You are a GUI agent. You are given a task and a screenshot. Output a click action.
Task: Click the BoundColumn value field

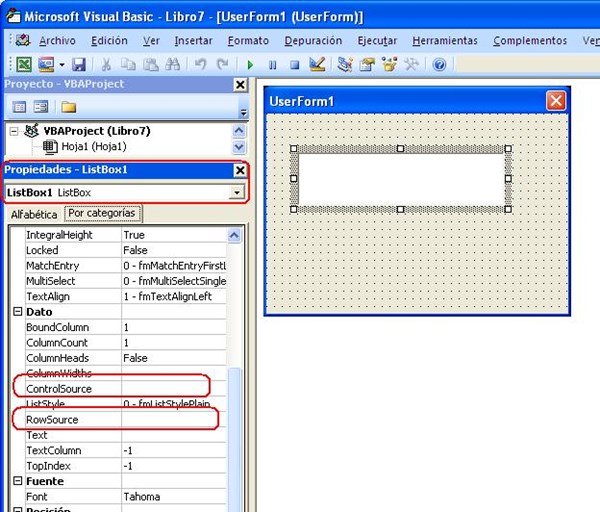pyautogui.click(x=174, y=328)
